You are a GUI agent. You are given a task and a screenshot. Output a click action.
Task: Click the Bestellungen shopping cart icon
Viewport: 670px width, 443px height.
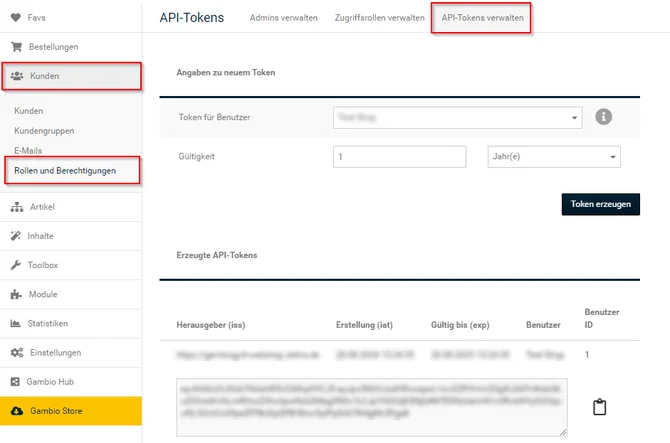point(17,47)
